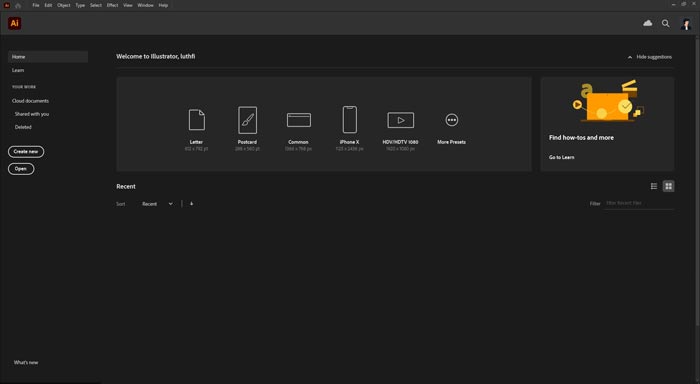The width and height of the screenshot is (700, 384).
Task: Open the View menu
Action: coord(128,5)
